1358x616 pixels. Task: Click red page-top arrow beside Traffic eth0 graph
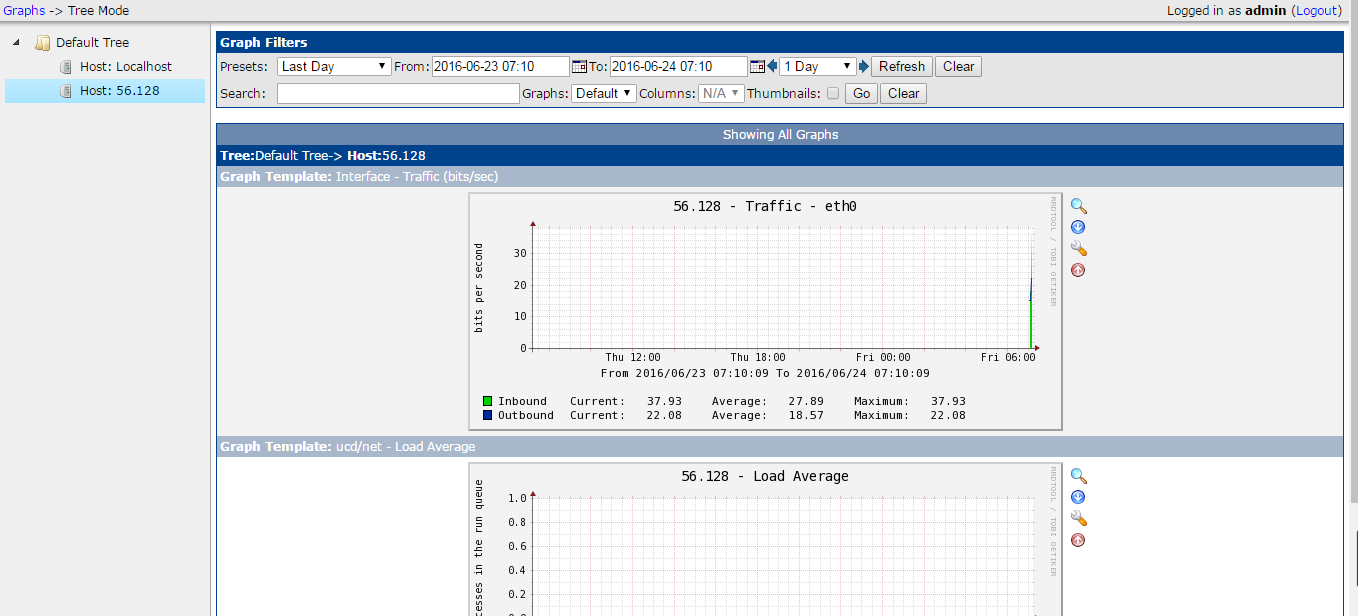tap(1078, 270)
